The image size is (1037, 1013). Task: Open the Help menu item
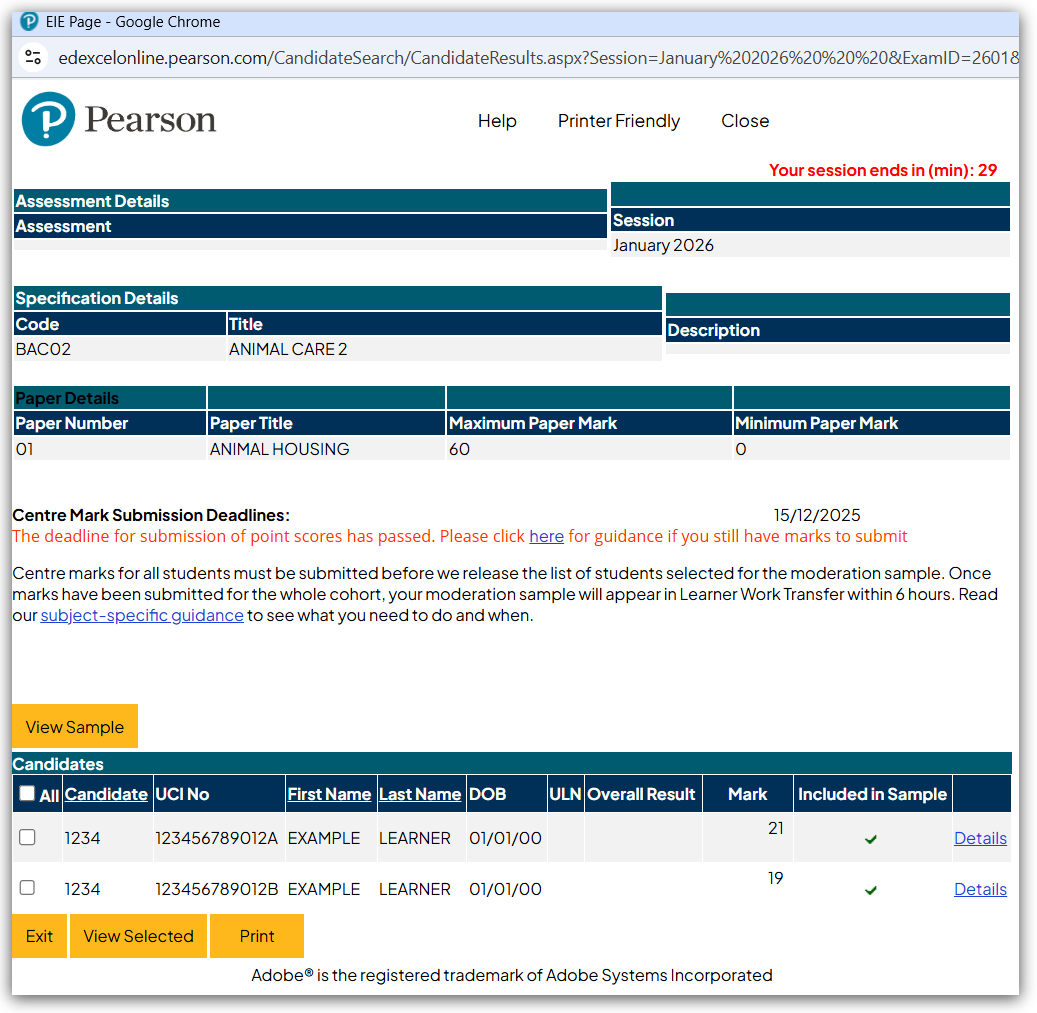pos(497,121)
